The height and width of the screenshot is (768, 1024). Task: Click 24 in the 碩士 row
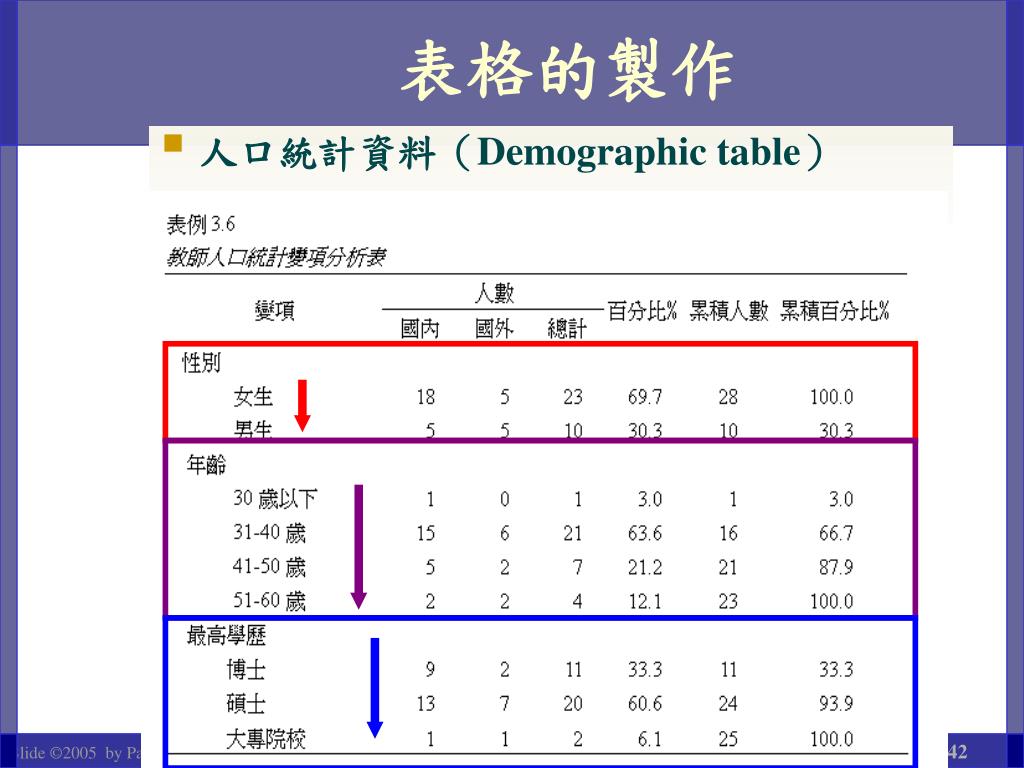[728, 704]
